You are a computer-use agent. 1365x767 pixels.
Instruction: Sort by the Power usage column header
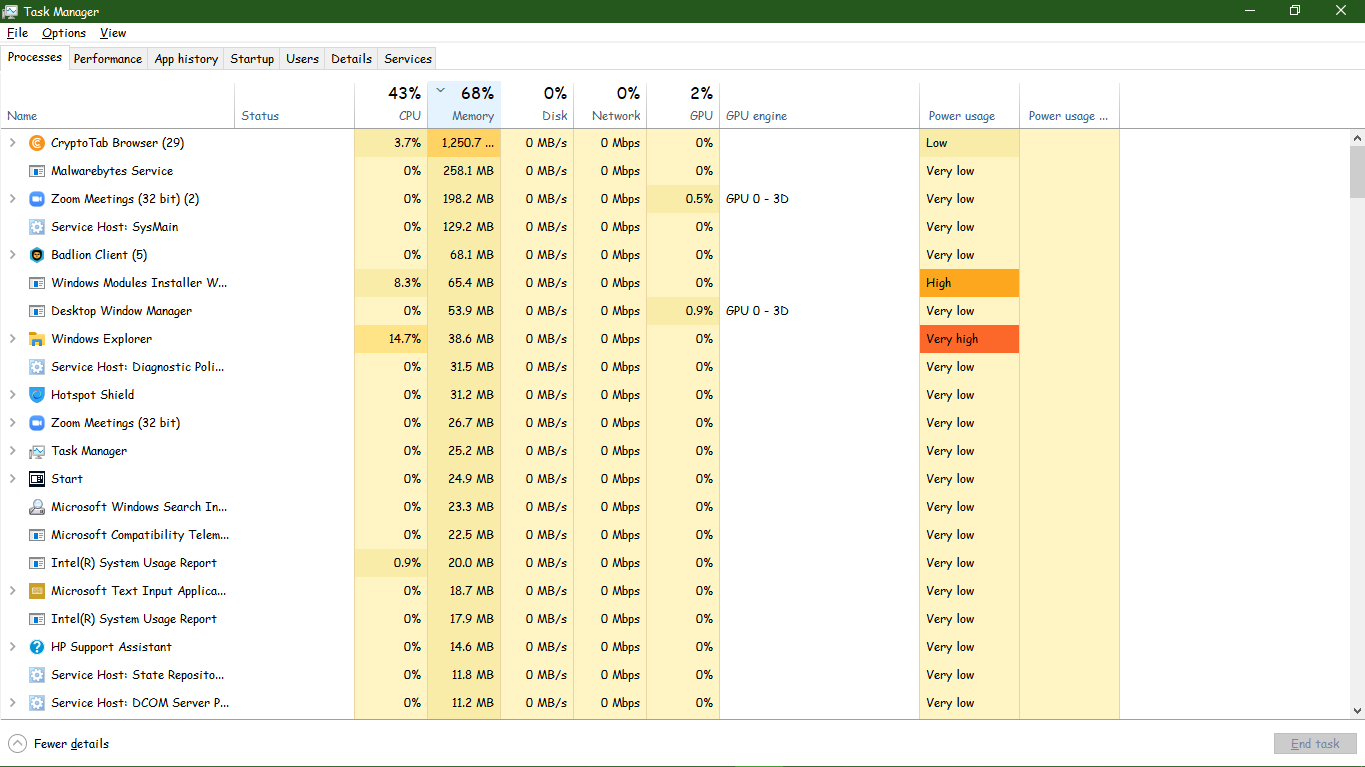pyautogui.click(x=969, y=104)
